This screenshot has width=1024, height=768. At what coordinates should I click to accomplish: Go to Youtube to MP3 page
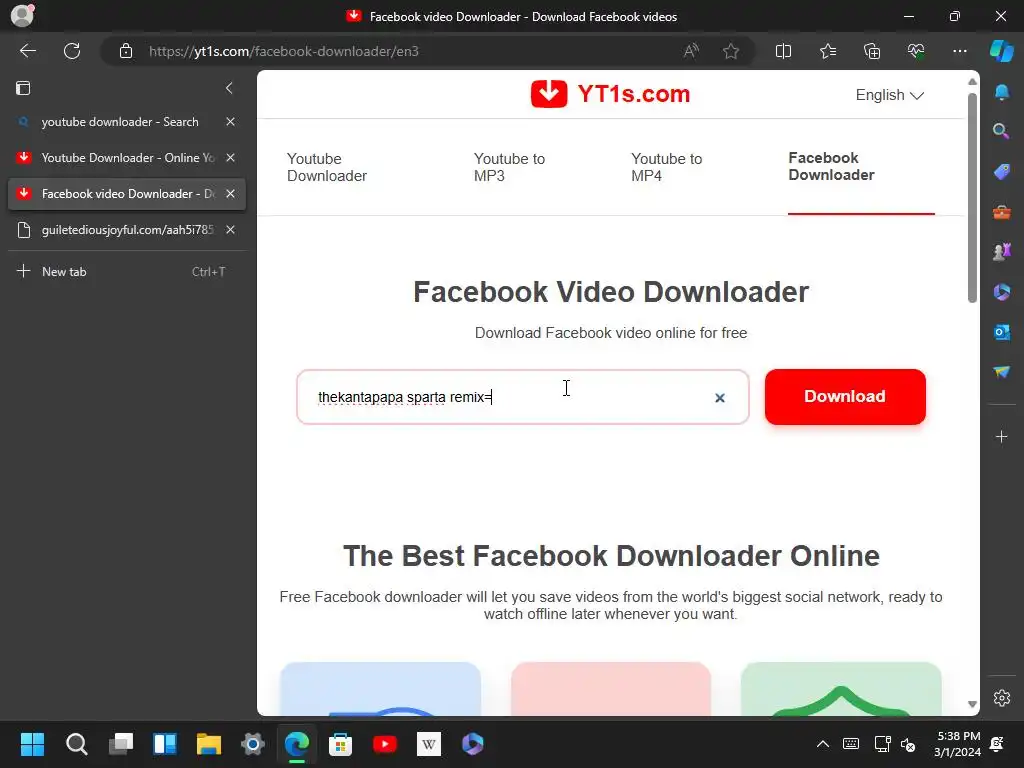509,167
